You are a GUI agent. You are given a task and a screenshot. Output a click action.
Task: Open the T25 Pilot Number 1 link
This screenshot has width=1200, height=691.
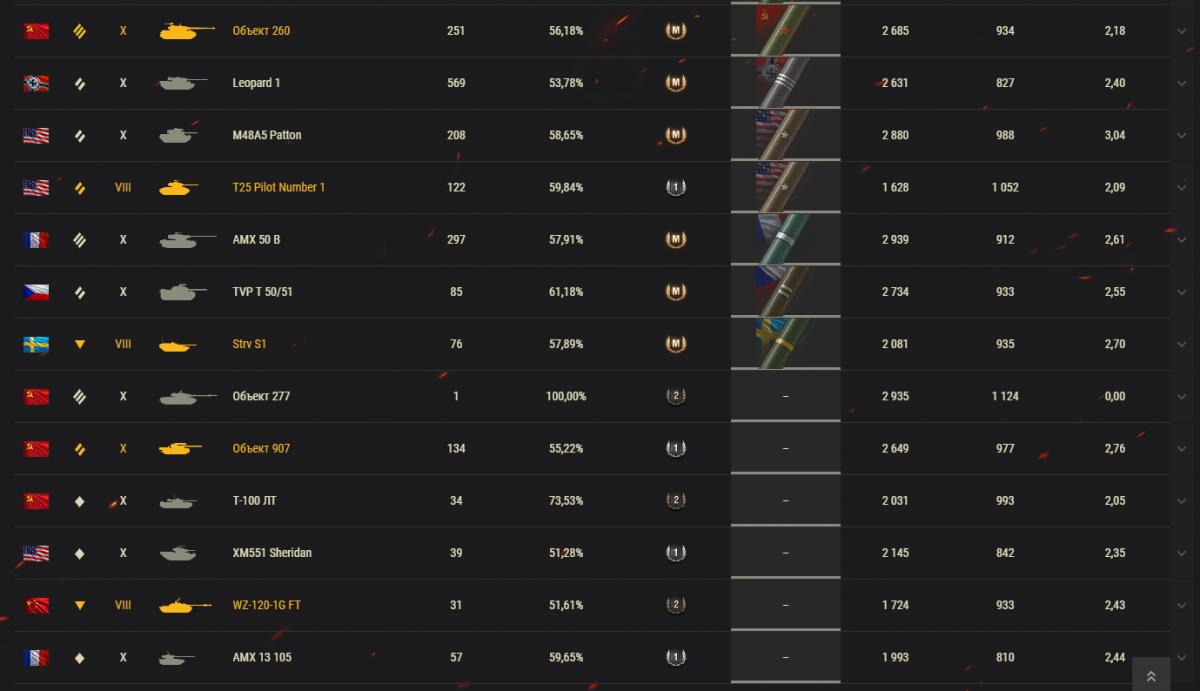click(278, 187)
